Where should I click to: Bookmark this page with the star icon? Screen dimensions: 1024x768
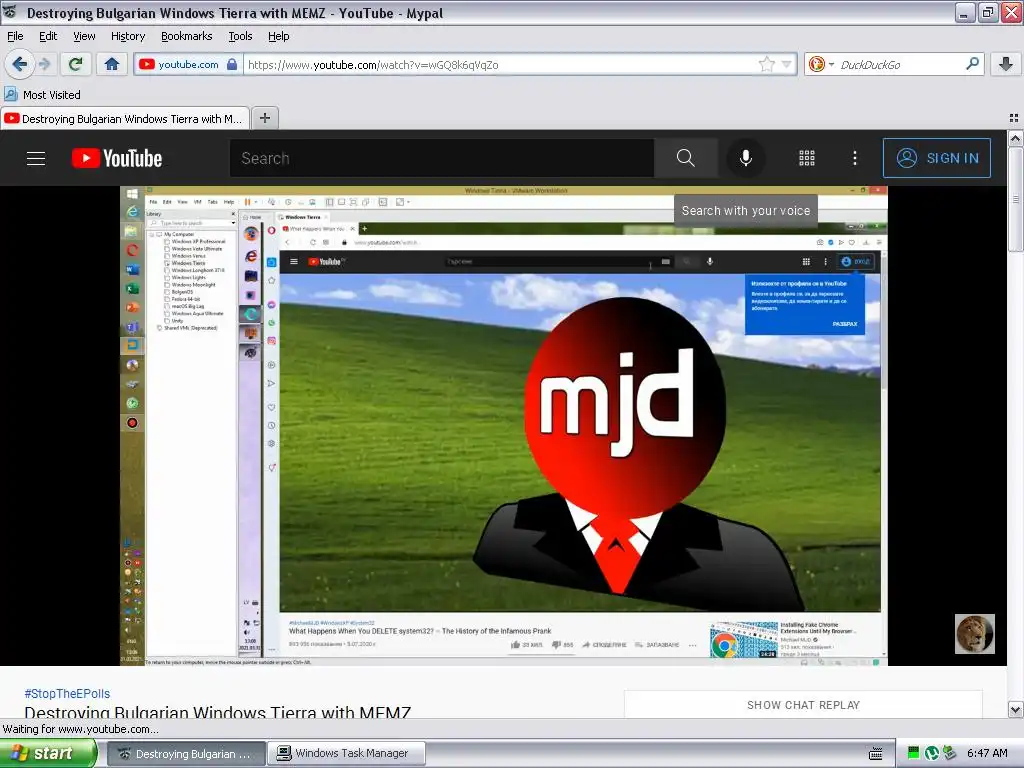(767, 64)
